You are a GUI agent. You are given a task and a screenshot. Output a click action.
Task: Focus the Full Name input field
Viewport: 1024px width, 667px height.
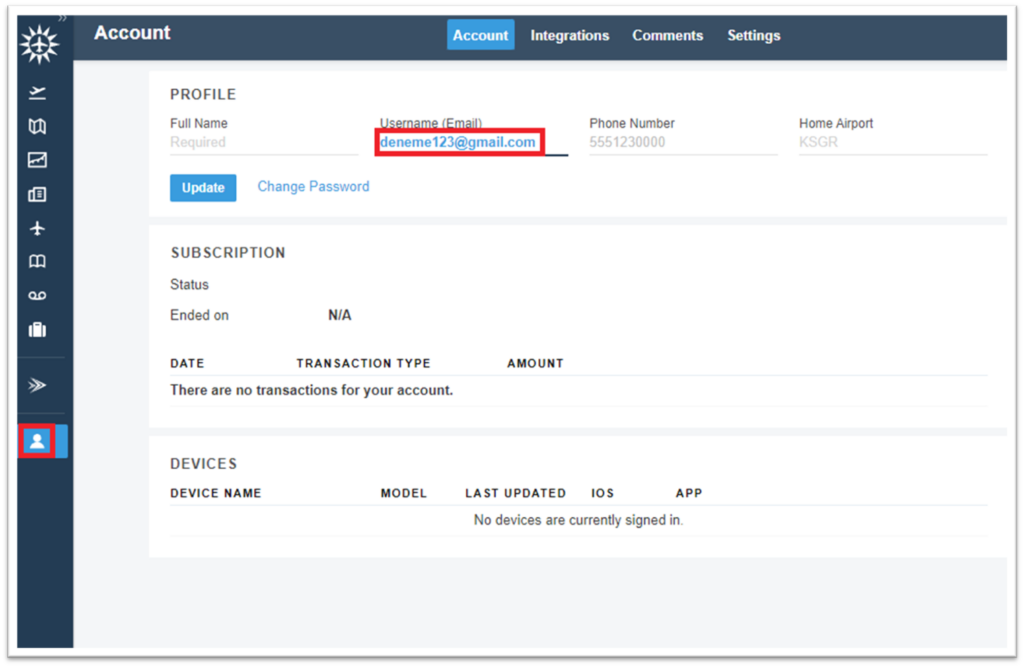[264, 142]
